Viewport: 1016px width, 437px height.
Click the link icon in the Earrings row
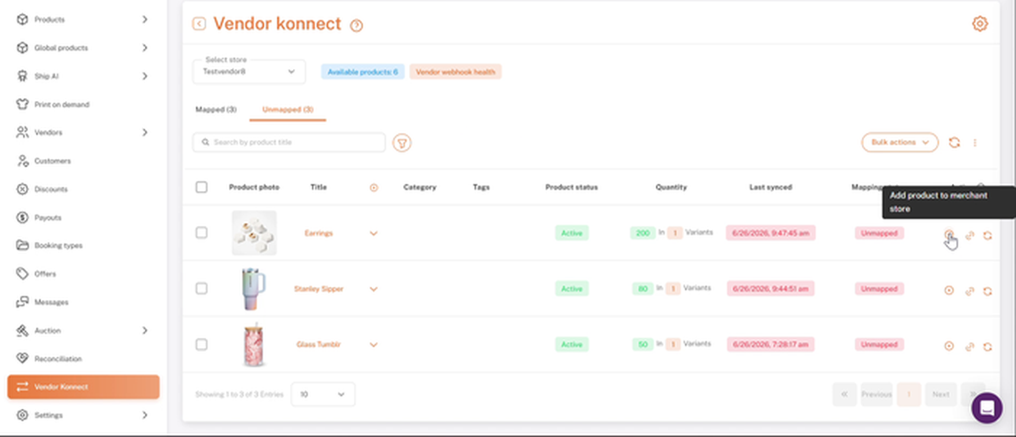969,235
